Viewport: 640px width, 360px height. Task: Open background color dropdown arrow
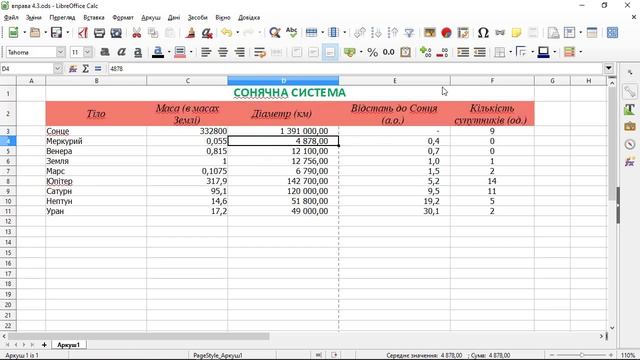tap(190, 52)
